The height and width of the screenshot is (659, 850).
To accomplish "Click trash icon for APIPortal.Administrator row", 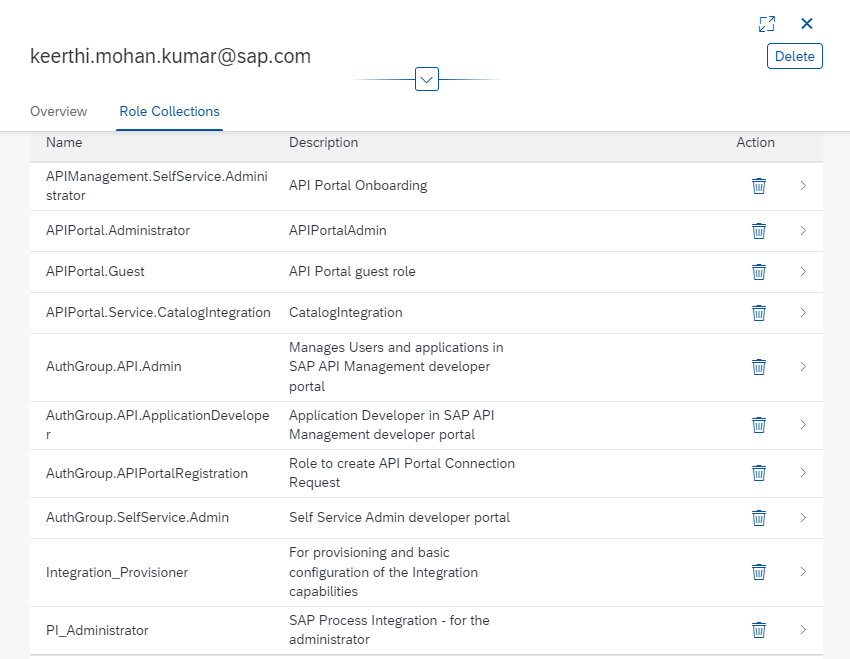I will pos(759,231).
